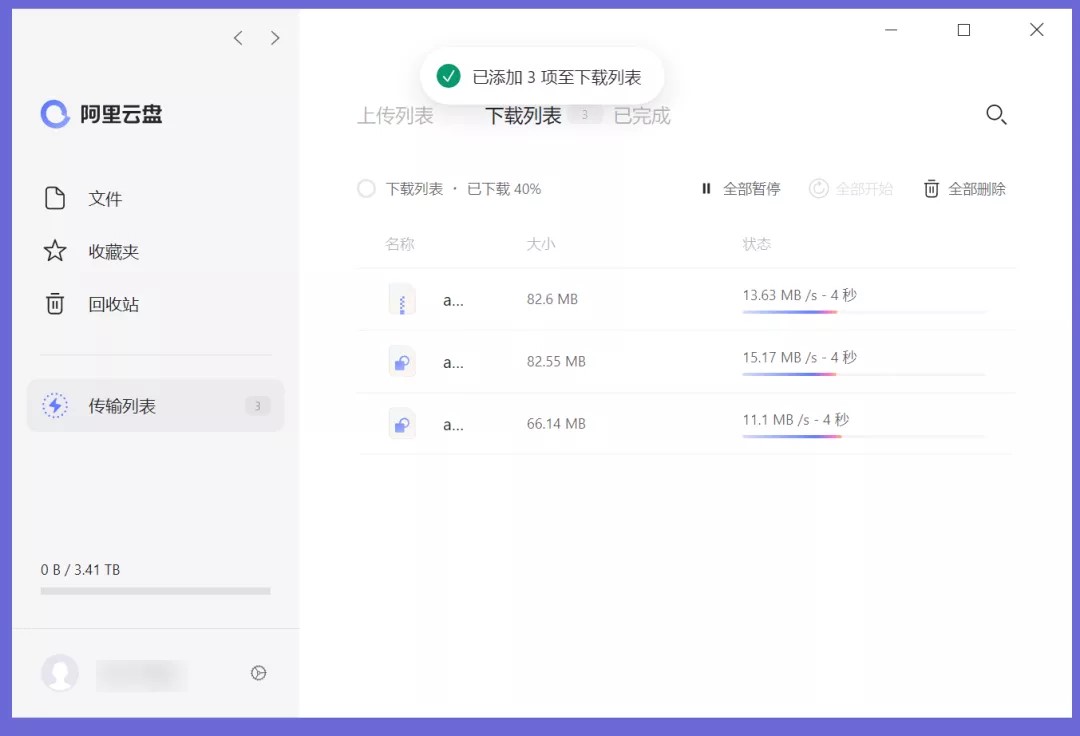
Task: Click the 大小 column header
Action: coord(541,243)
